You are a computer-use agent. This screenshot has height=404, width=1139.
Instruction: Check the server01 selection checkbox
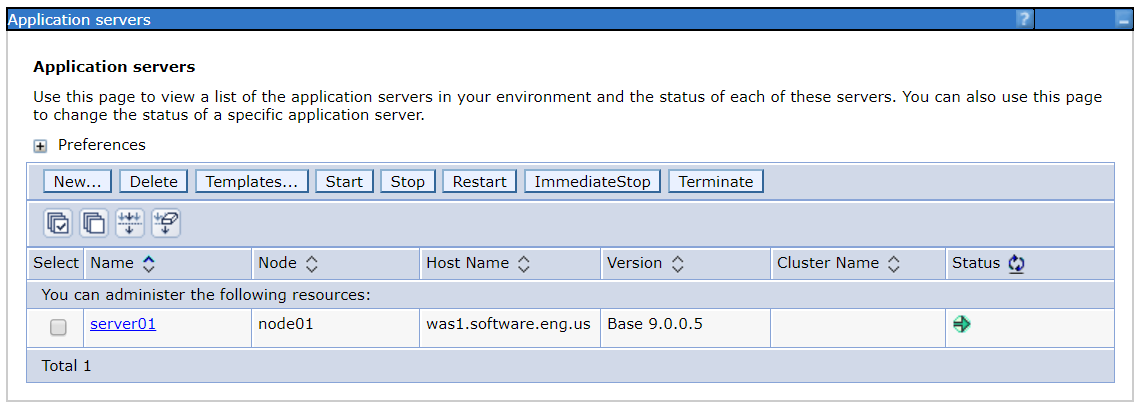[x=58, y=327]
